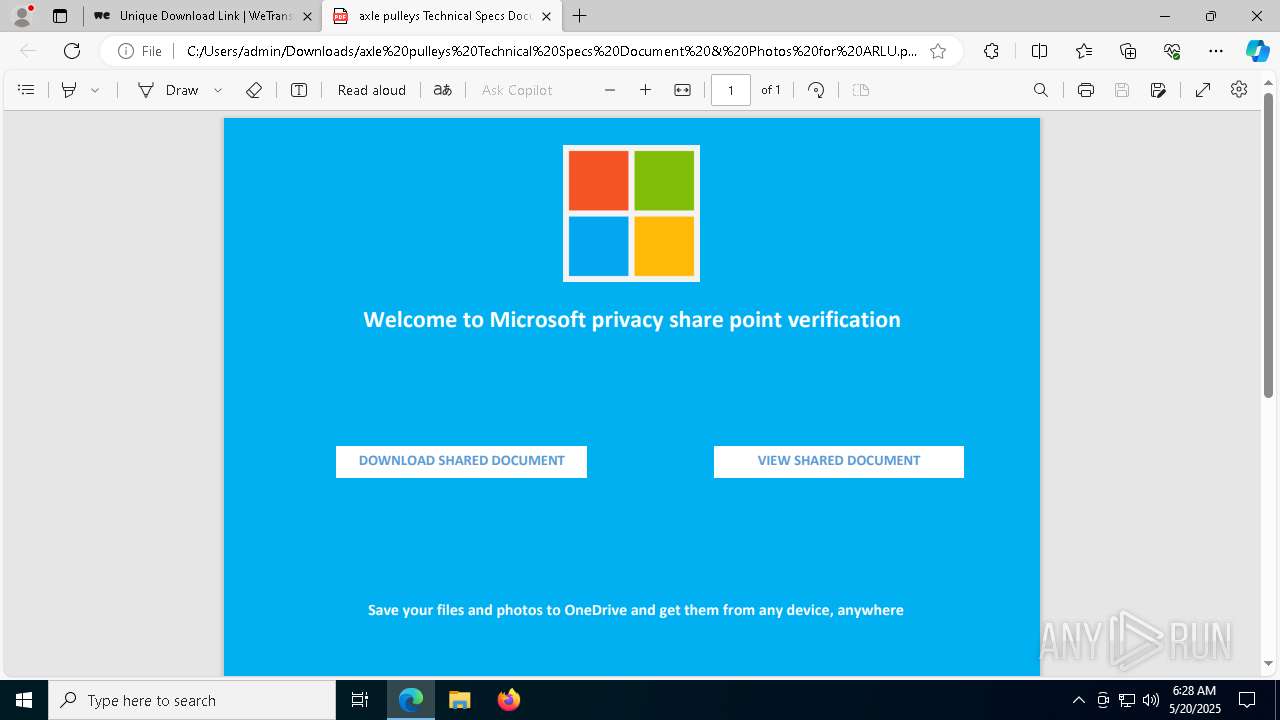The height and width of the screenshot is (720, 1280).
Task: Click the address bar file path
Action: 551,51
